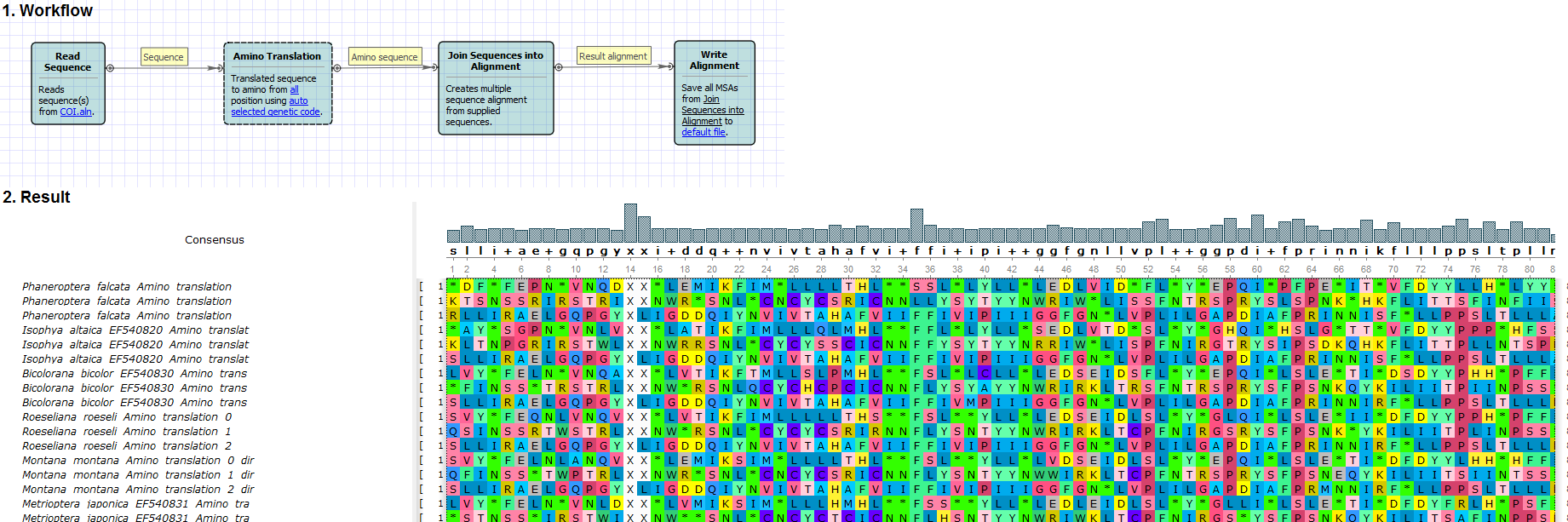1568x522 pixels.
Task: Select first Phaneroptera falcata Amino translation row
Action: tap(127, 287)
